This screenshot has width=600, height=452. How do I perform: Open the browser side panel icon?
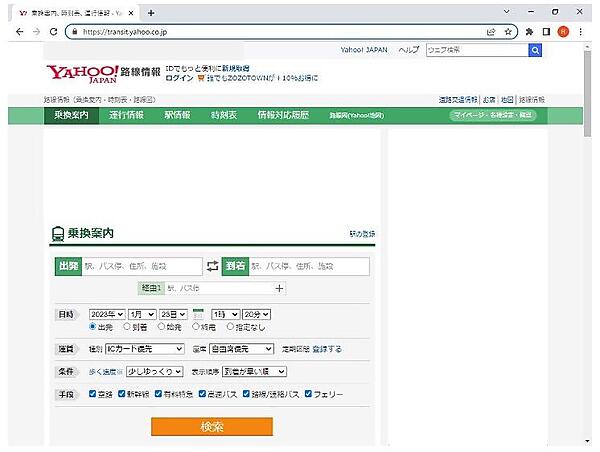click(546, 32)
